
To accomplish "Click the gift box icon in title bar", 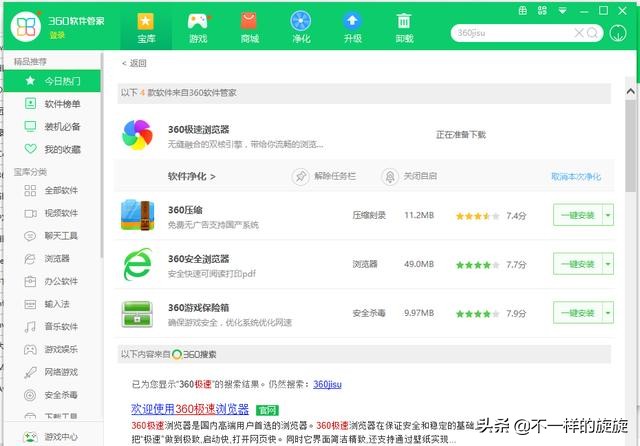I will tap(522, 11).
